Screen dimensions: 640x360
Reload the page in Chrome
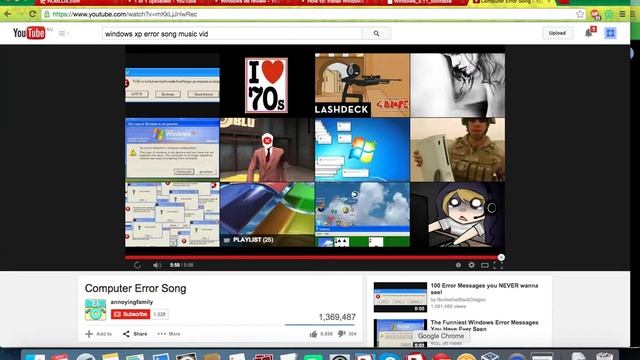tap(33, 14)
